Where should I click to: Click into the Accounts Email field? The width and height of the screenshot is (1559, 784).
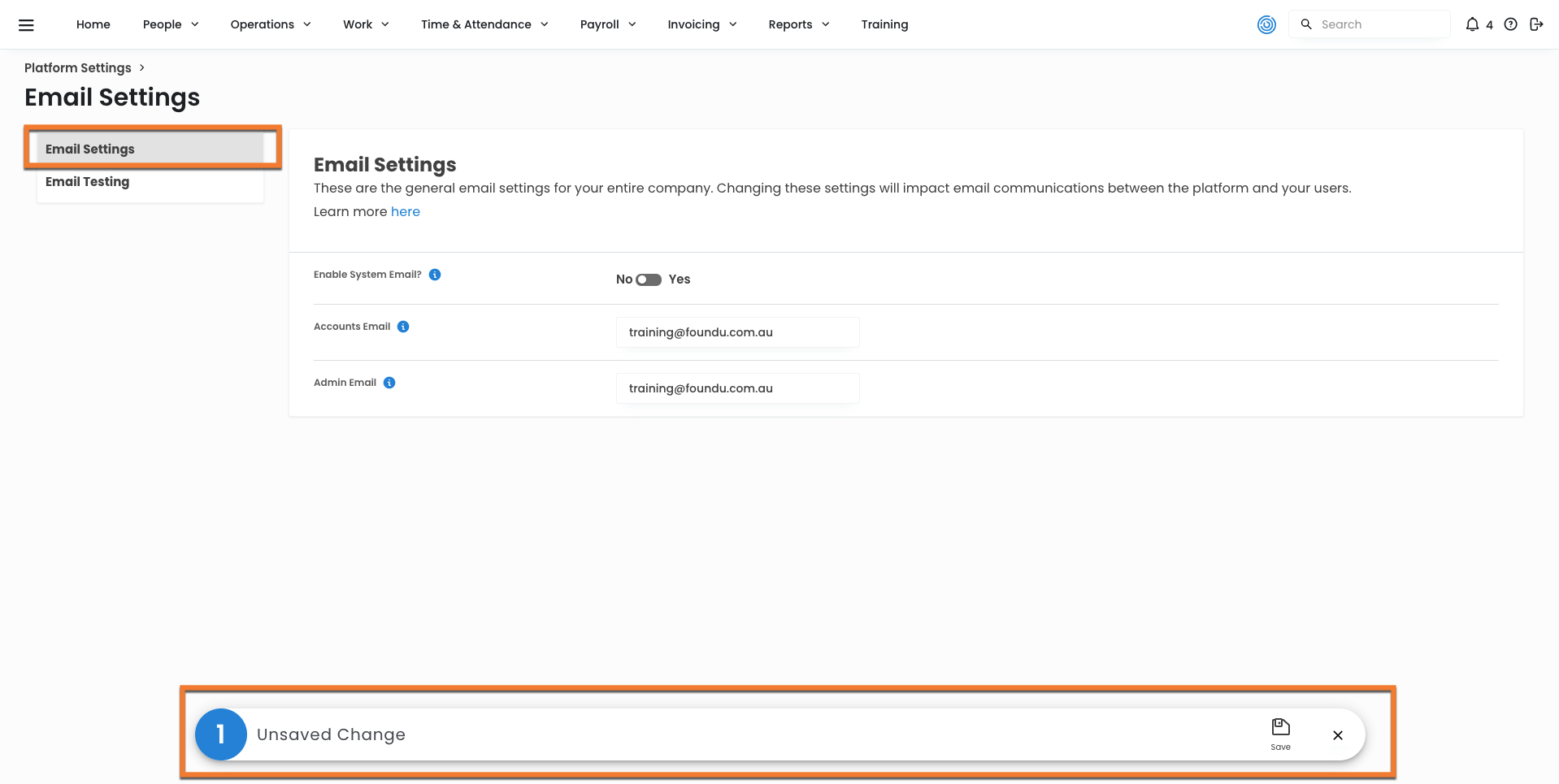coord(737,332)
